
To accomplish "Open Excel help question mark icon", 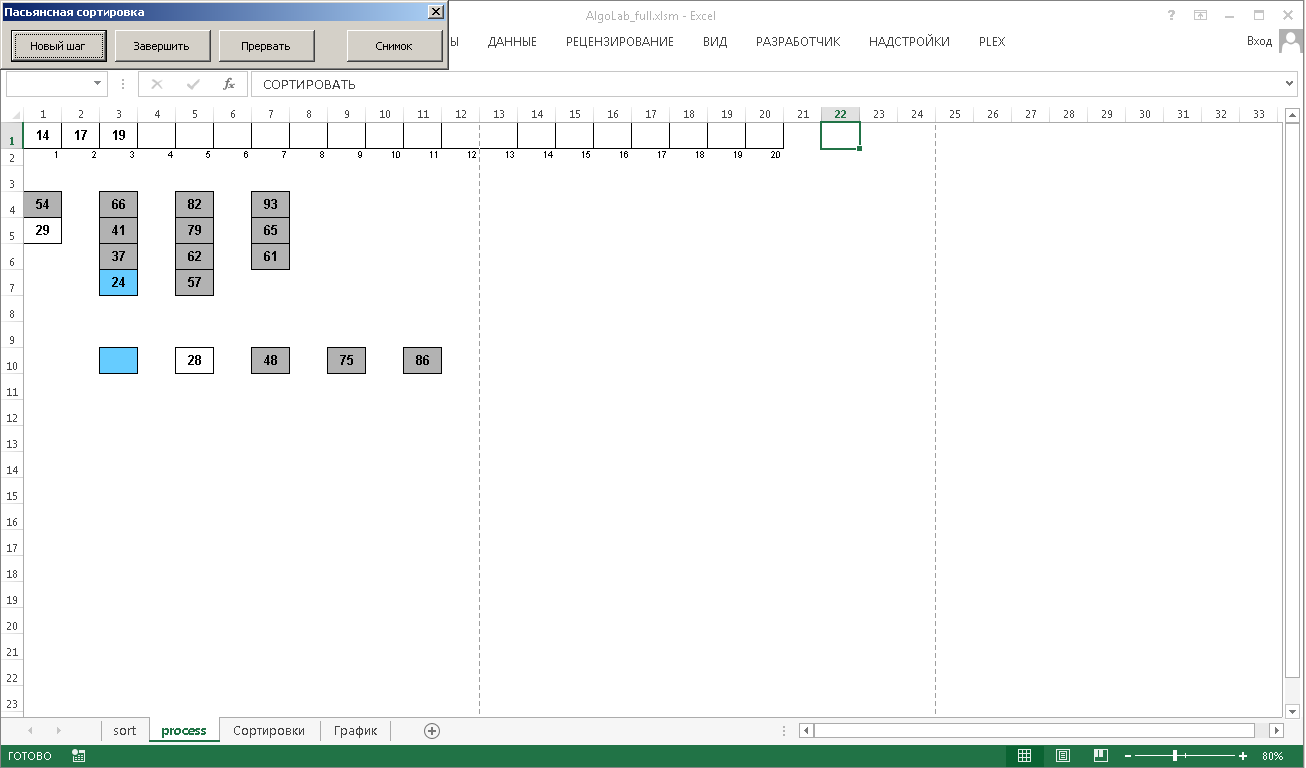I will tap(1171, 15).
